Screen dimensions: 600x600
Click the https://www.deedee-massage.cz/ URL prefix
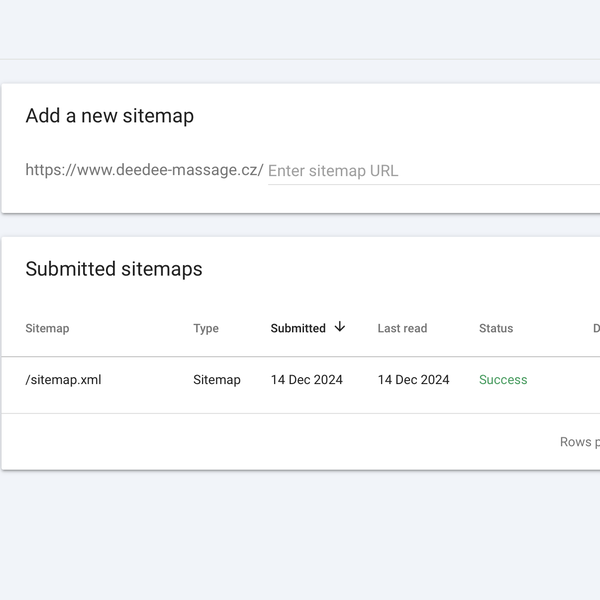(x=144, y=170)
